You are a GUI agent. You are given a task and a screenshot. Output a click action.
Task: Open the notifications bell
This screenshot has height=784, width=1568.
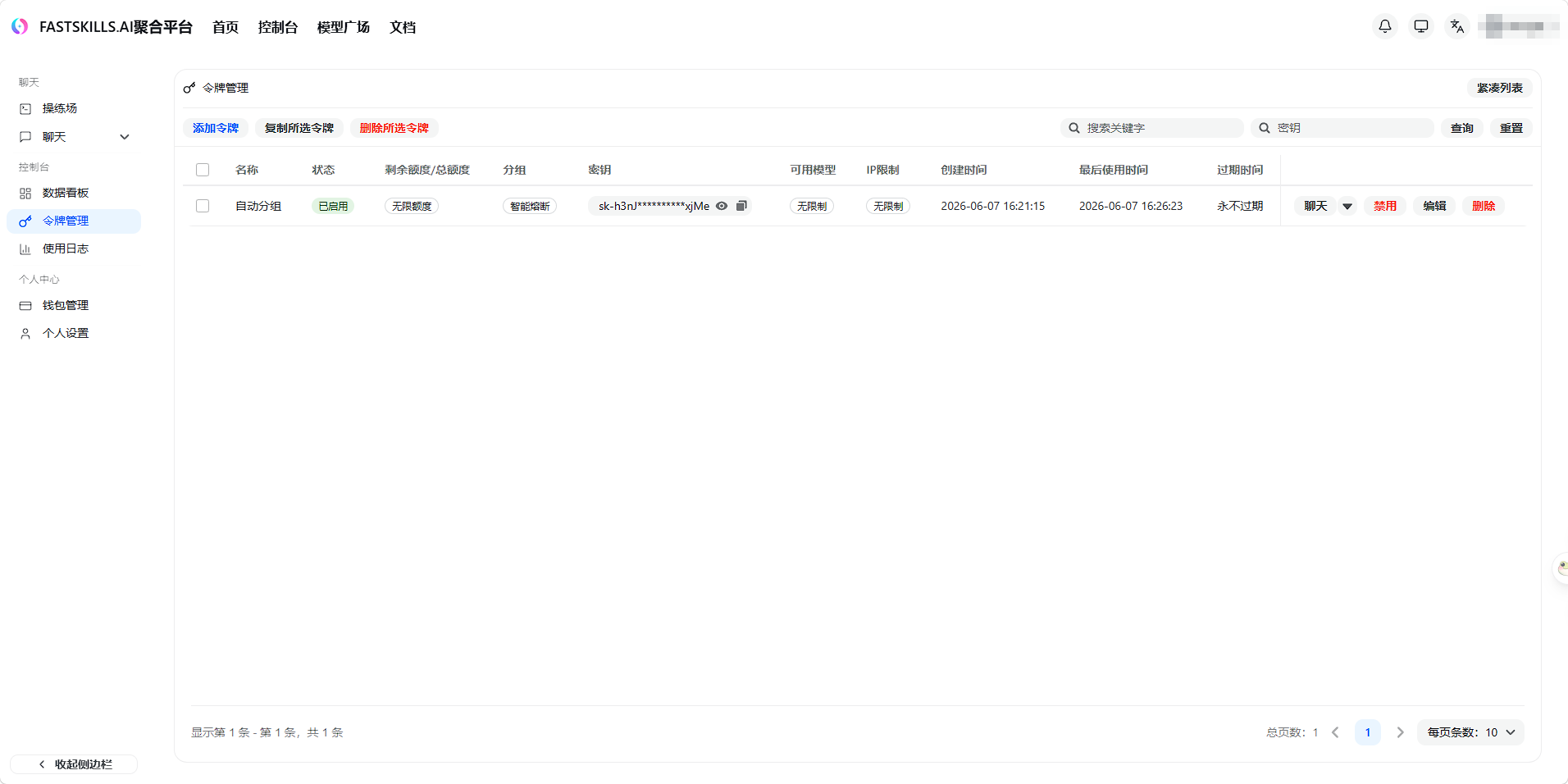point(1385,26)
